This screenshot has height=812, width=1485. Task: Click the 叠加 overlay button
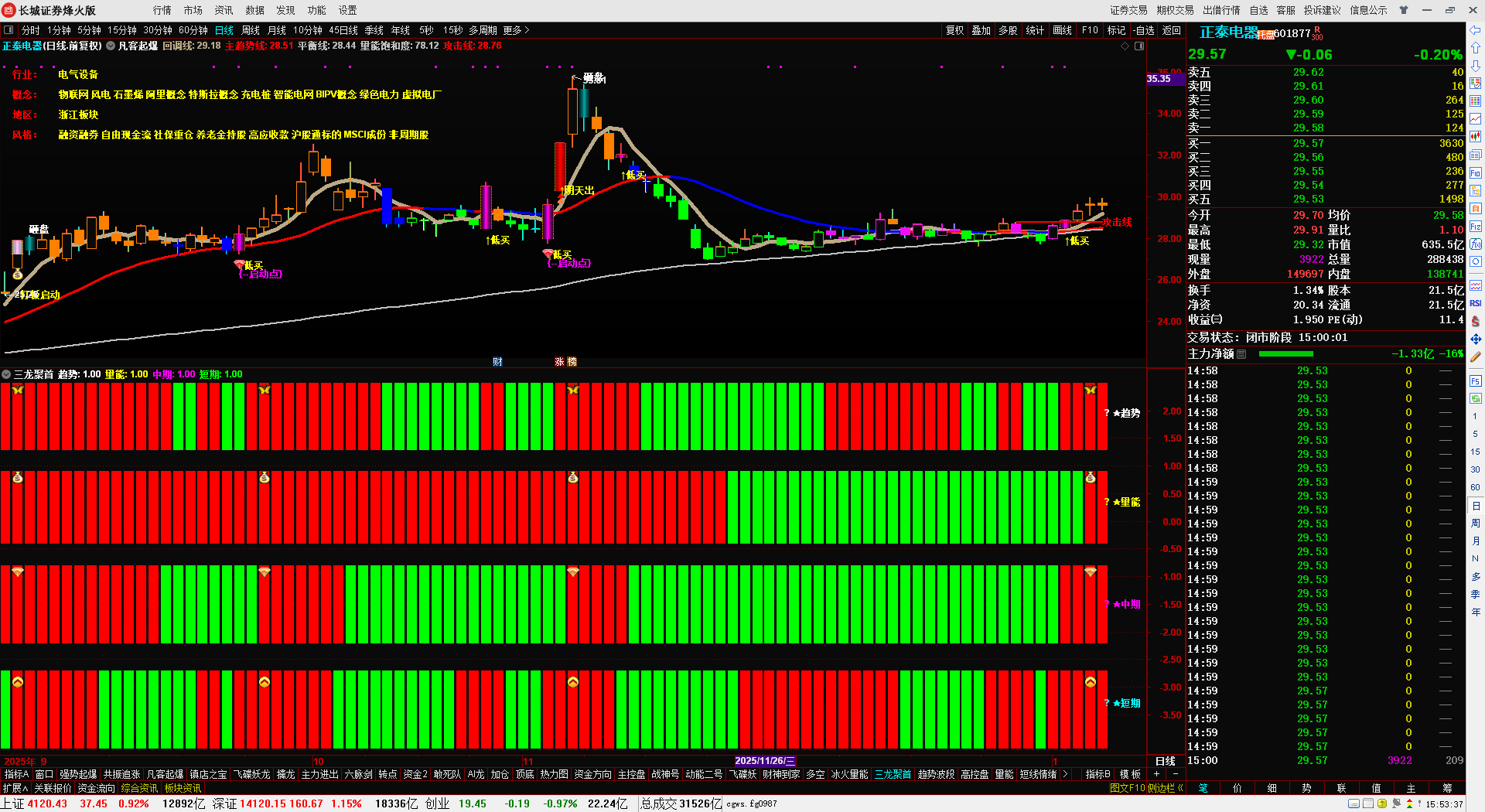[981, 30]
